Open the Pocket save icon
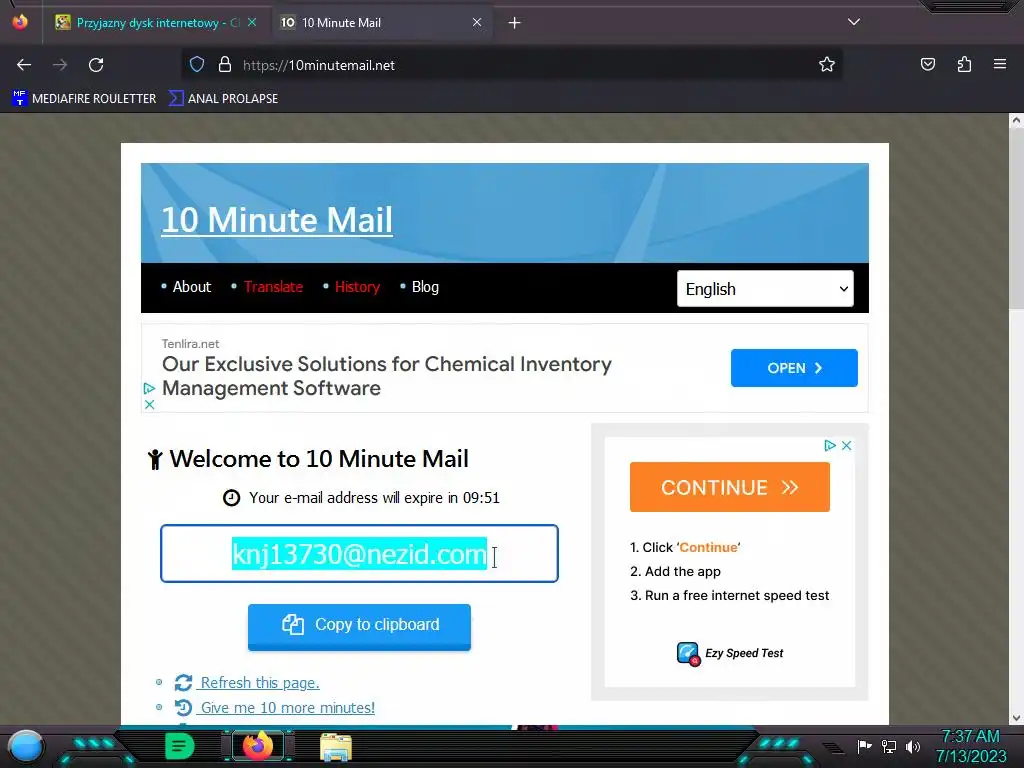The width and height of the screenshot is (1024, 768). (927, 64)
